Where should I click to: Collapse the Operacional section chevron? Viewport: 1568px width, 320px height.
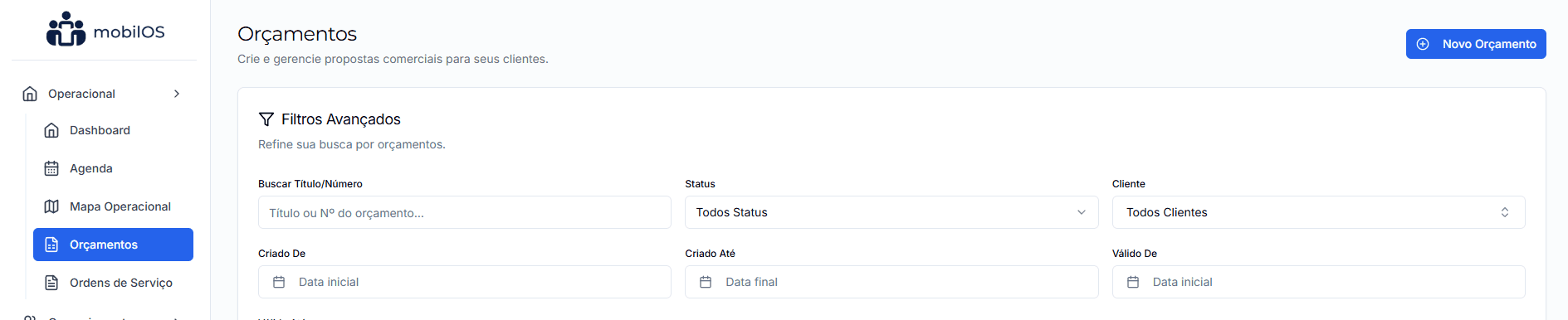coord(177,94)
